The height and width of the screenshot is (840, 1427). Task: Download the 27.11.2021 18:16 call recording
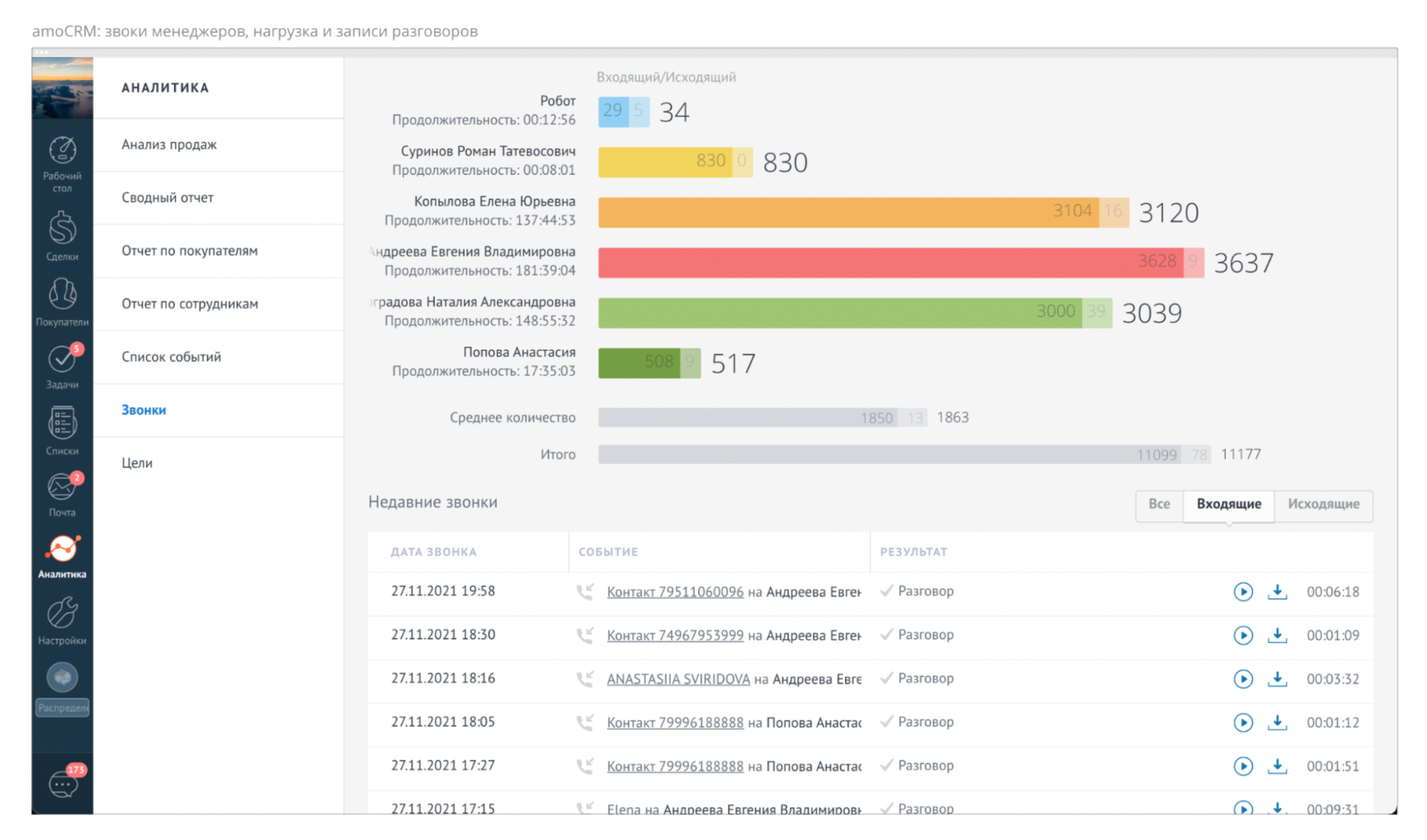tap(1278, 679)
